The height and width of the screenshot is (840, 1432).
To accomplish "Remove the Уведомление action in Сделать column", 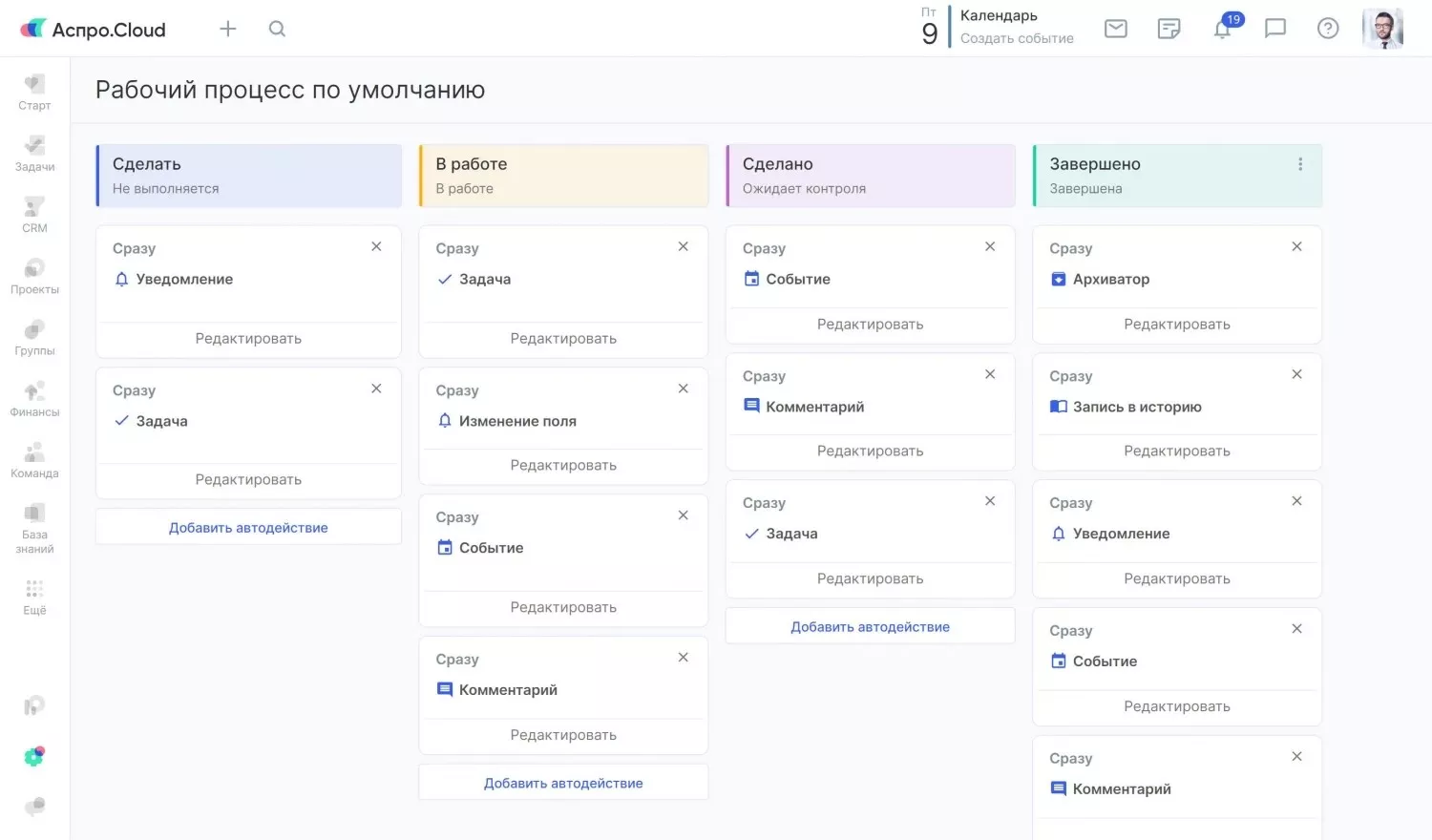I will coord(376,246).
